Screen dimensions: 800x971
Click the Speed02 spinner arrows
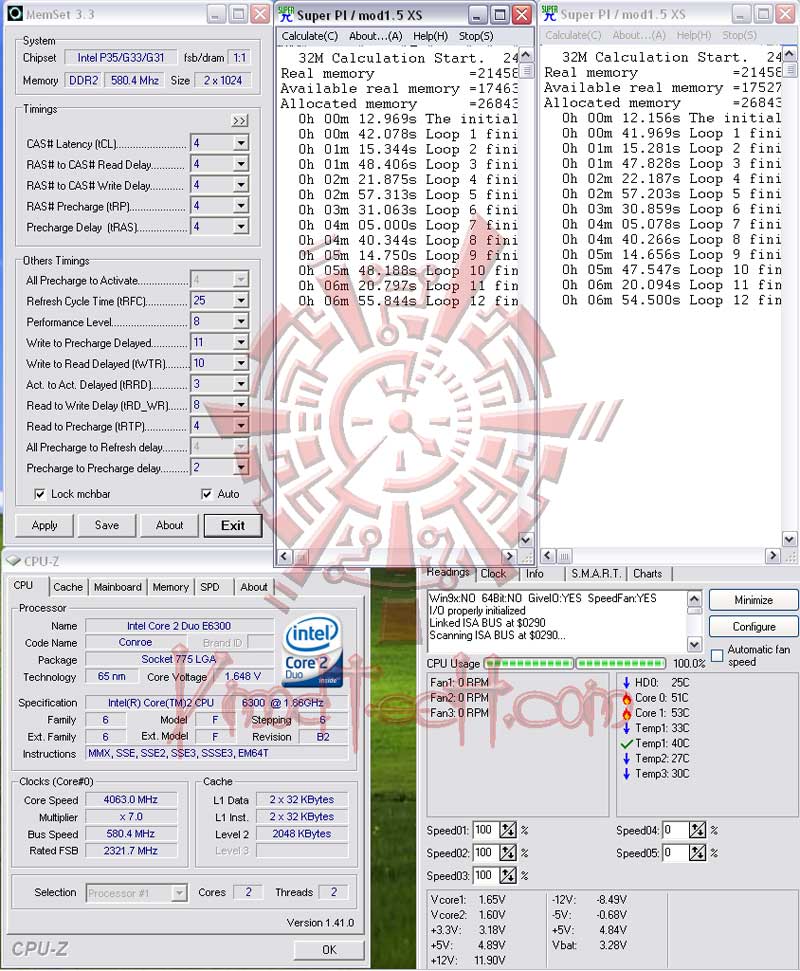[x=508, y=853]
